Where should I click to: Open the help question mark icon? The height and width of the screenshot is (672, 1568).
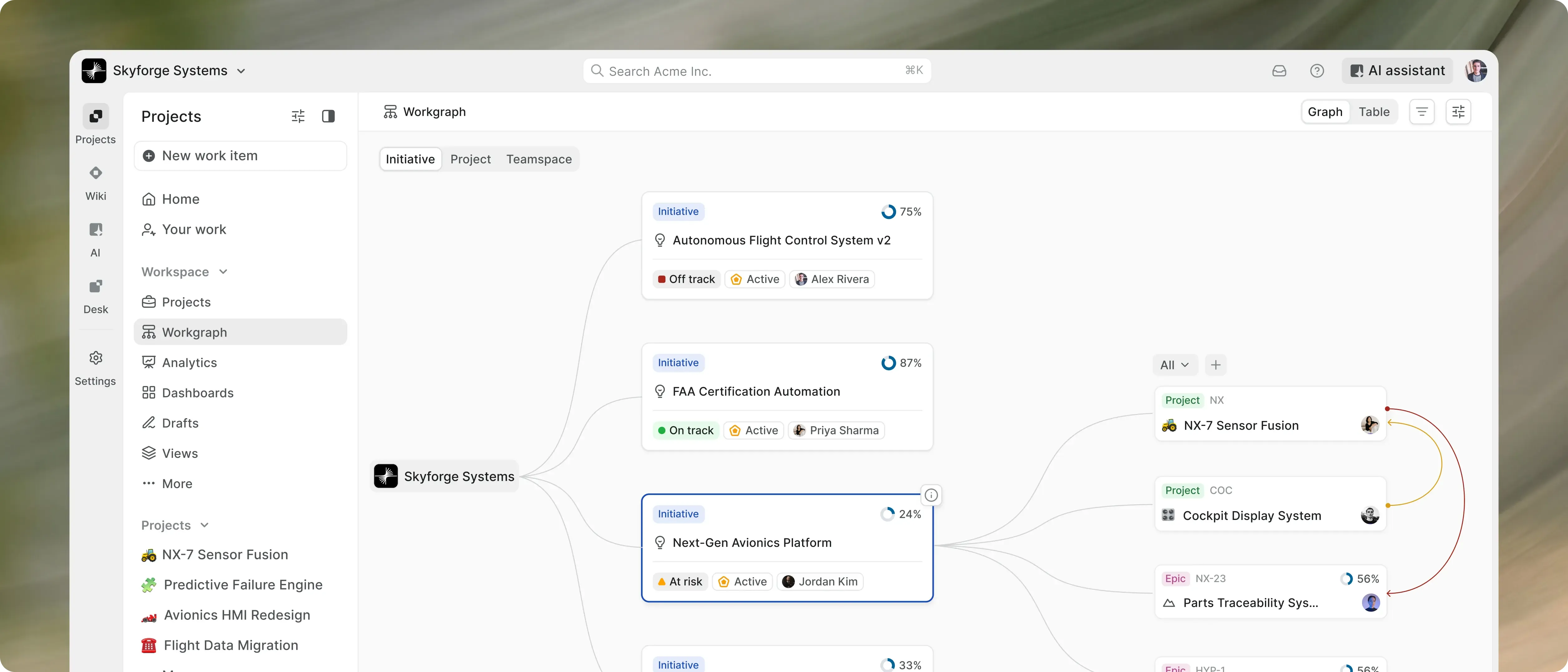(1317, 71)
